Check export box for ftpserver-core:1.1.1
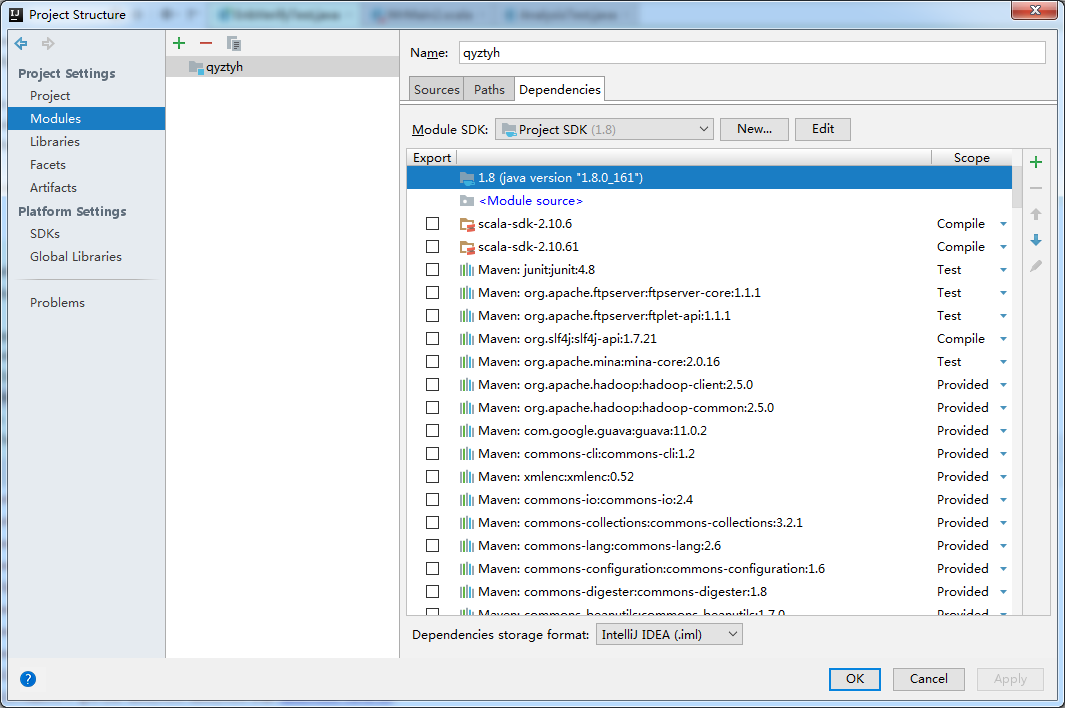Screen dimensions: 1065x708 pos(433,293)
